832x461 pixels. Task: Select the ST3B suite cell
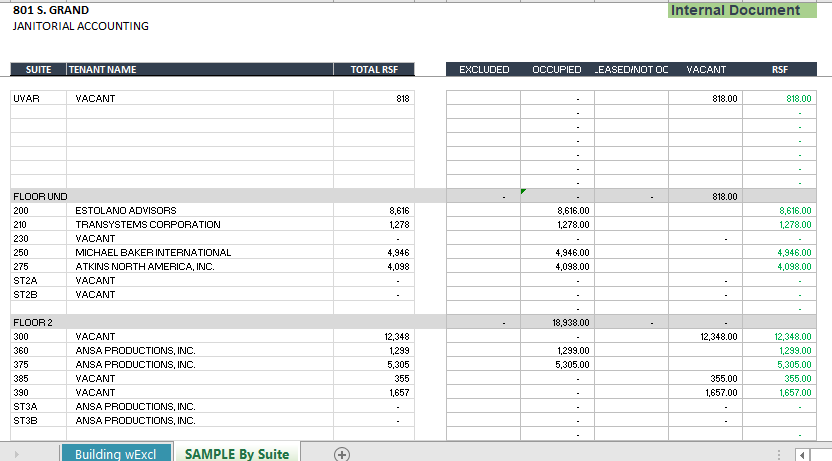tap(39, 421)
